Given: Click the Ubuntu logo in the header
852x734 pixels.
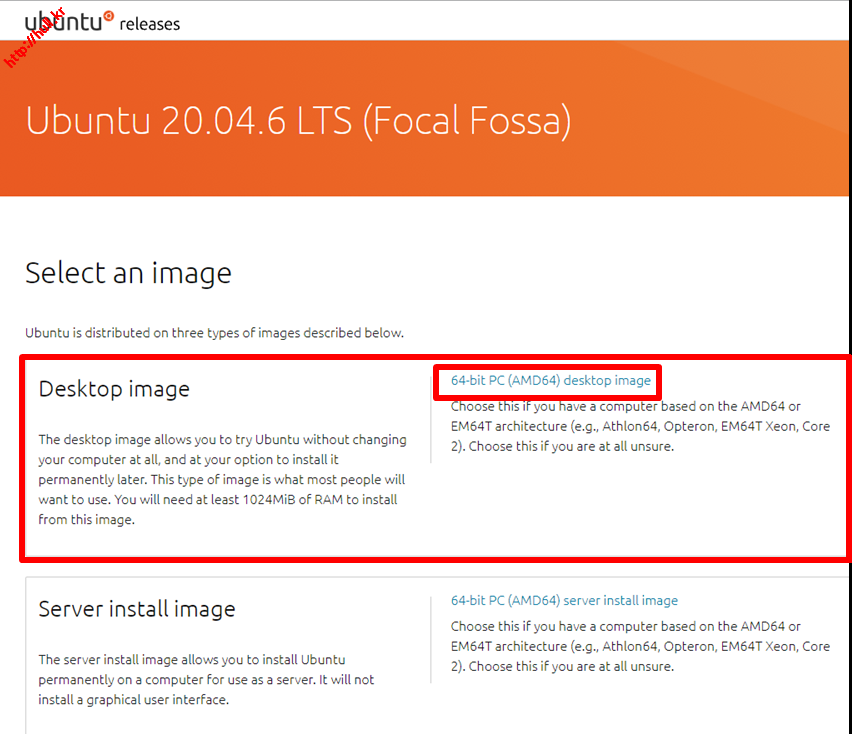Looking at the screenshot, I should click(x=69, y=21).
